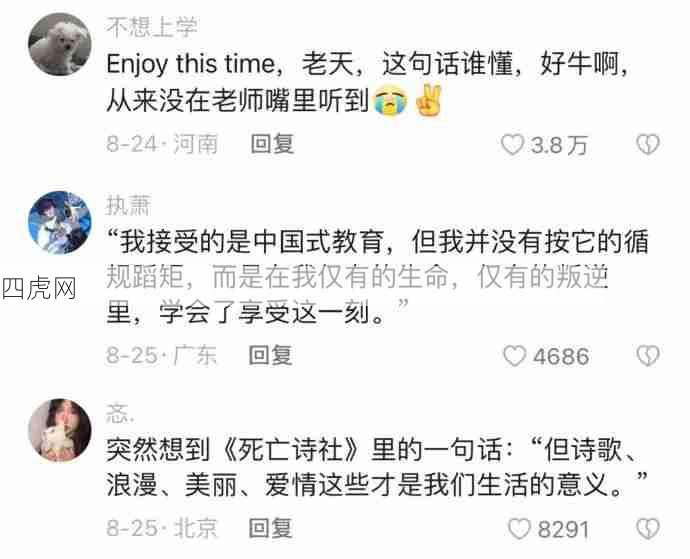This screenshot has height=559, width=690.
Task: Tap broken heart on the Beijing comment
Action: [648, 529]
